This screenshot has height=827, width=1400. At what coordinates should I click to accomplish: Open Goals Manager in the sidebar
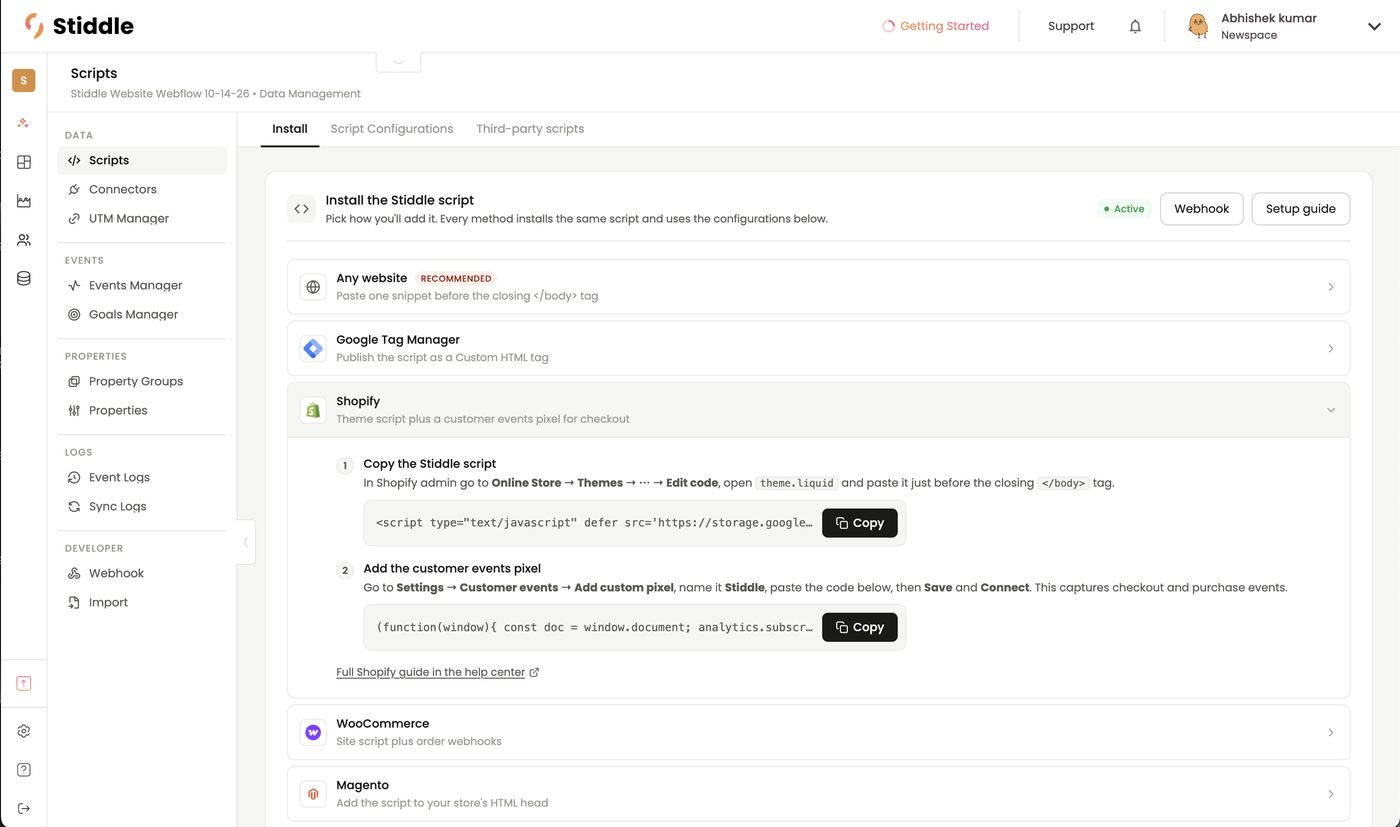(x=142, y=314)
